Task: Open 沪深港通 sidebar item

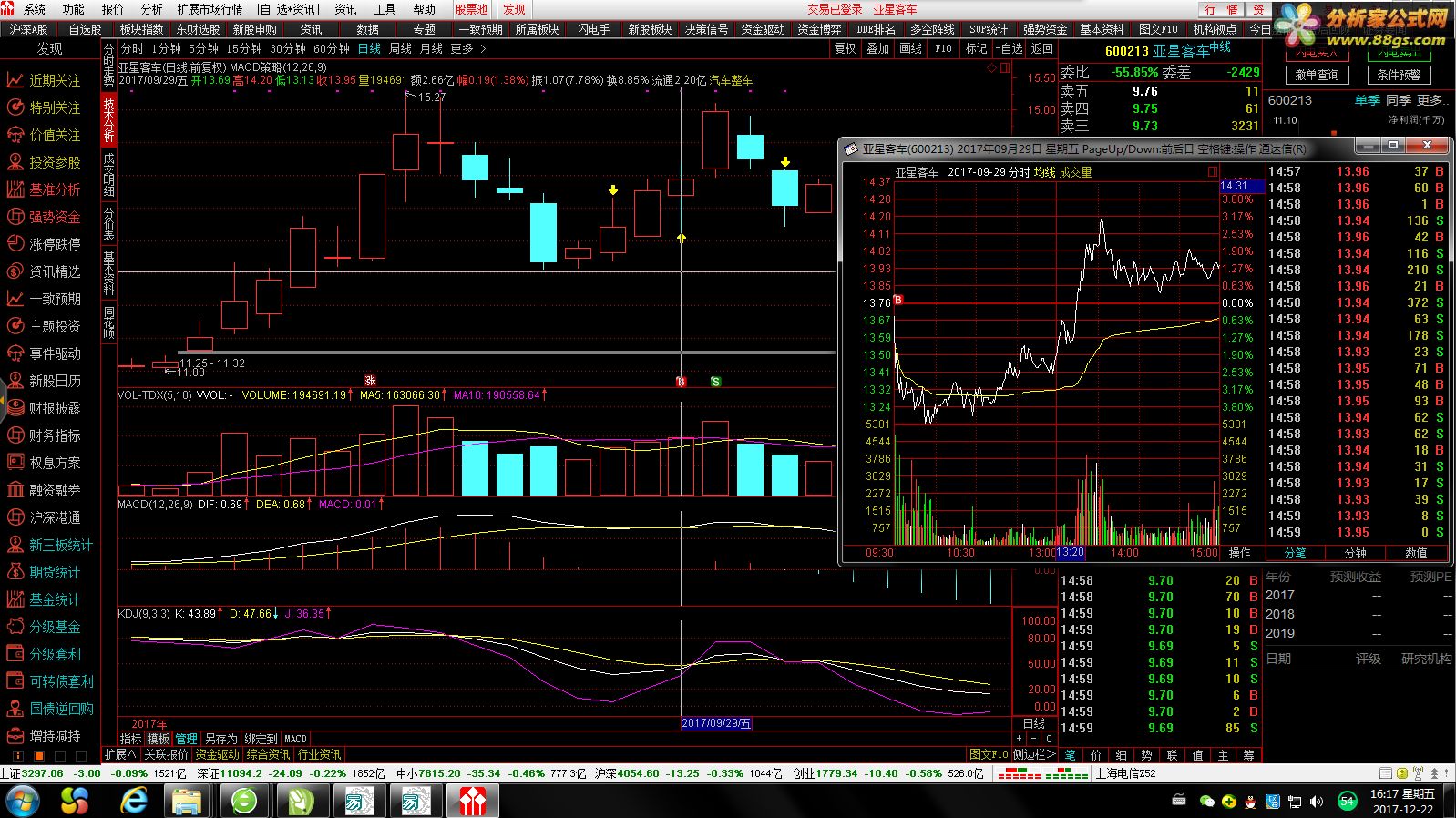Action: [x=44, y=517]
